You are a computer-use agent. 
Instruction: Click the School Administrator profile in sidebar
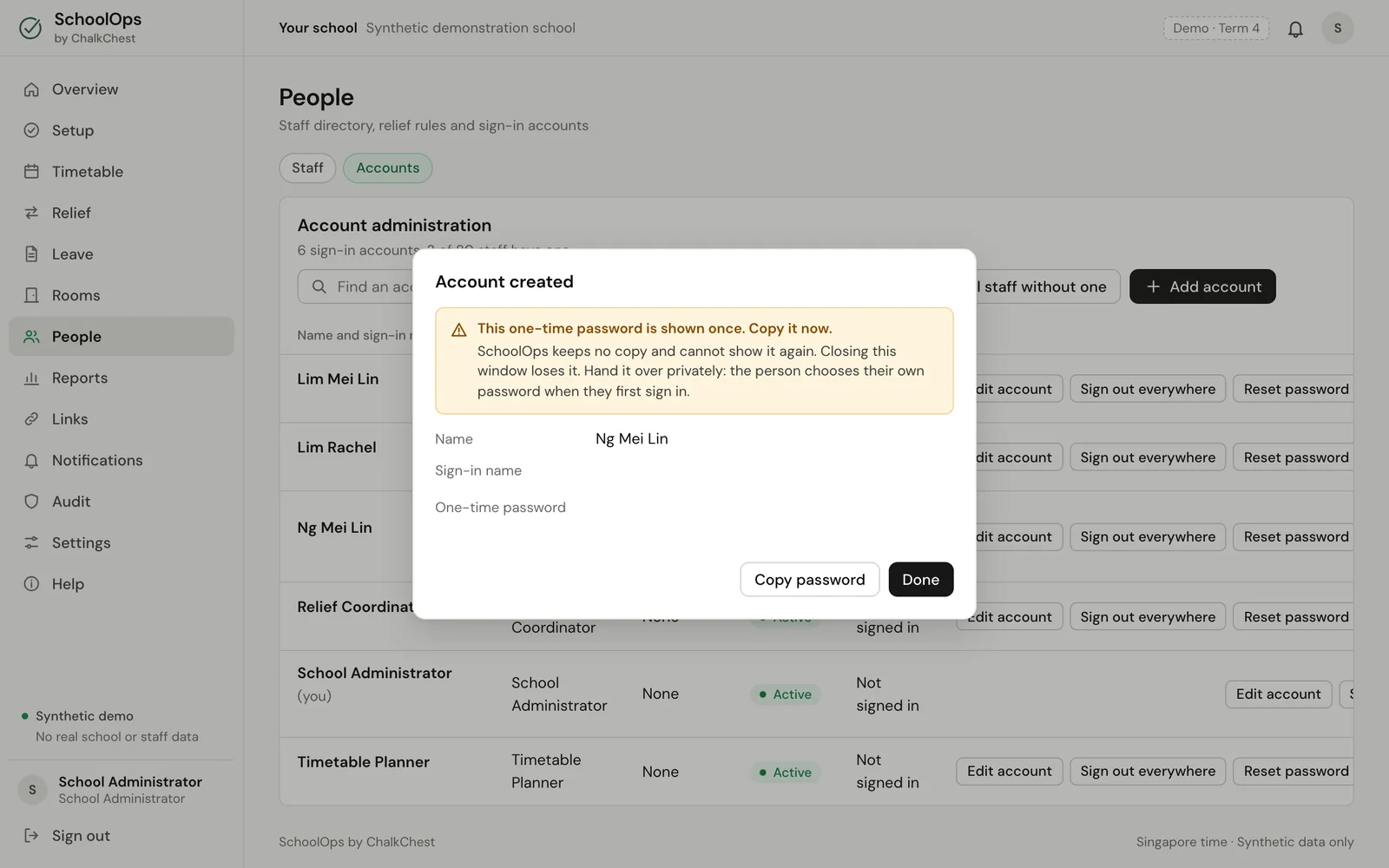122,790
